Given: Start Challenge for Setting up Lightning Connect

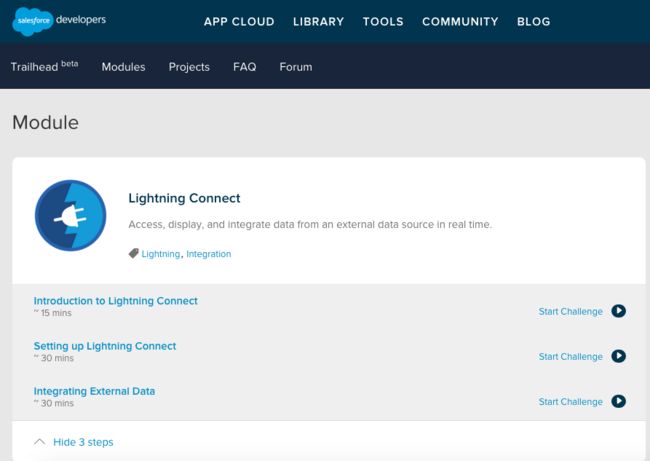Looking at the screenshot, I should [x=570, y=357].
